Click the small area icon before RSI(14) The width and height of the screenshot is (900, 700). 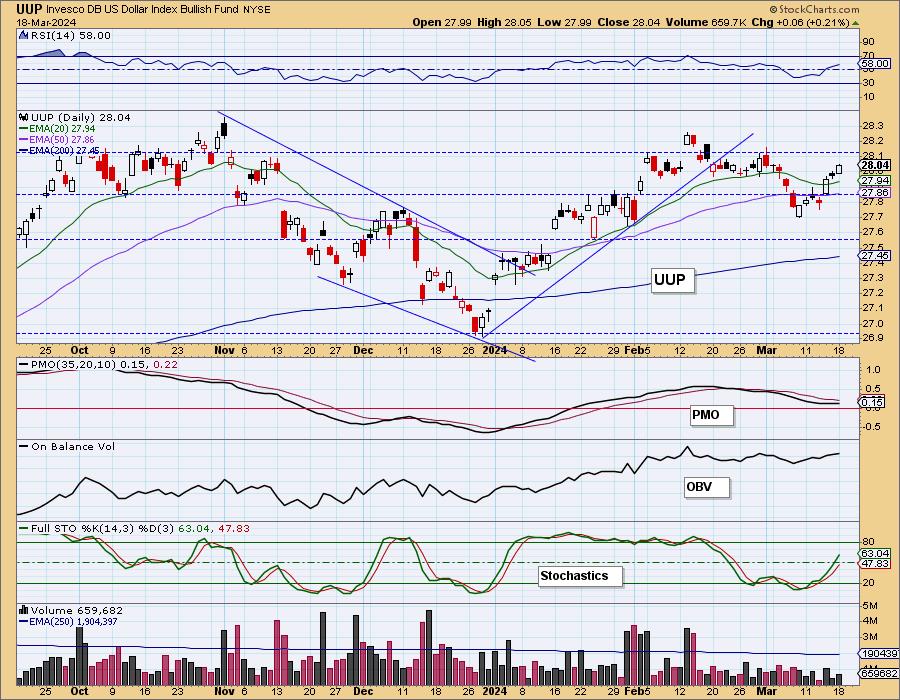(x=24, y=36)
